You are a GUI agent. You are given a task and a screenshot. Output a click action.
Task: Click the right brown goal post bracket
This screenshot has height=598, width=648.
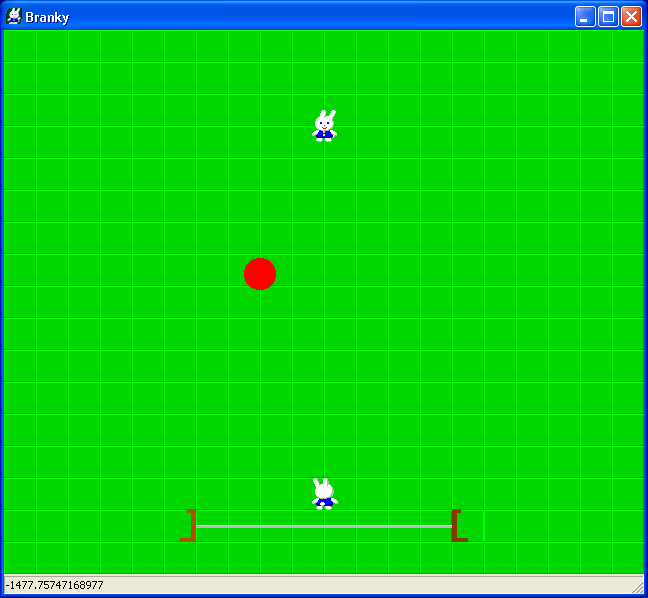pyautogui.click(x=458, y=525)
